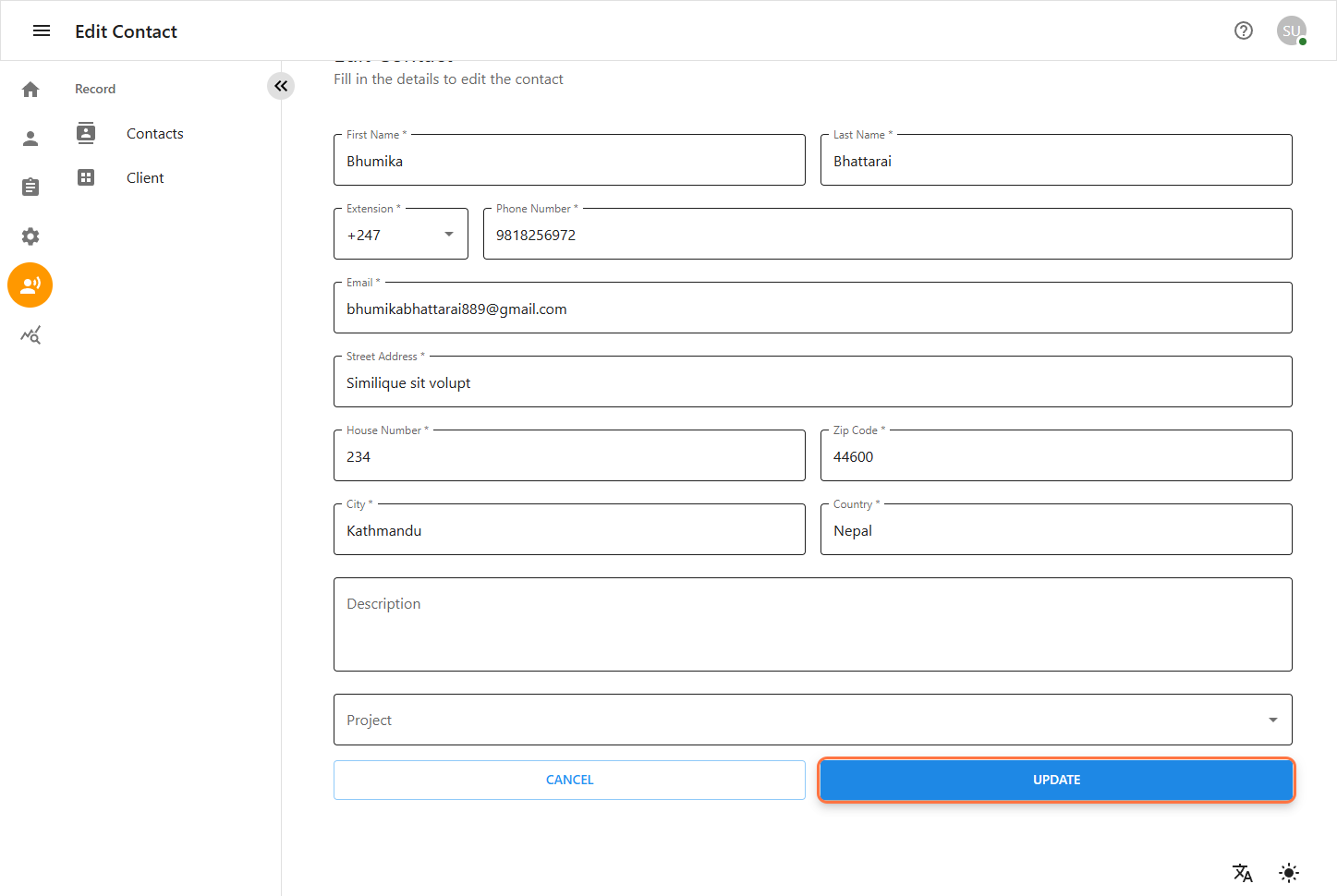The width and height of the screenshot is (1337, 896).
Task: Open the hamburger navigation menu
Action: [42, 31]
